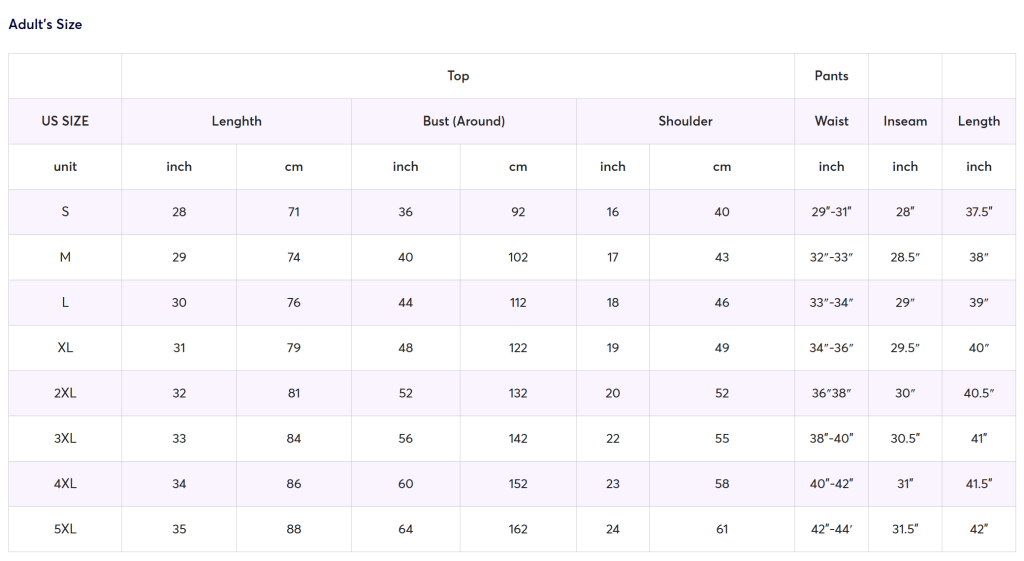Screen dimensions: 1024x561
Task: Select the US SIZE header cell
Action: pyautogui.click(x=65, y=121)
